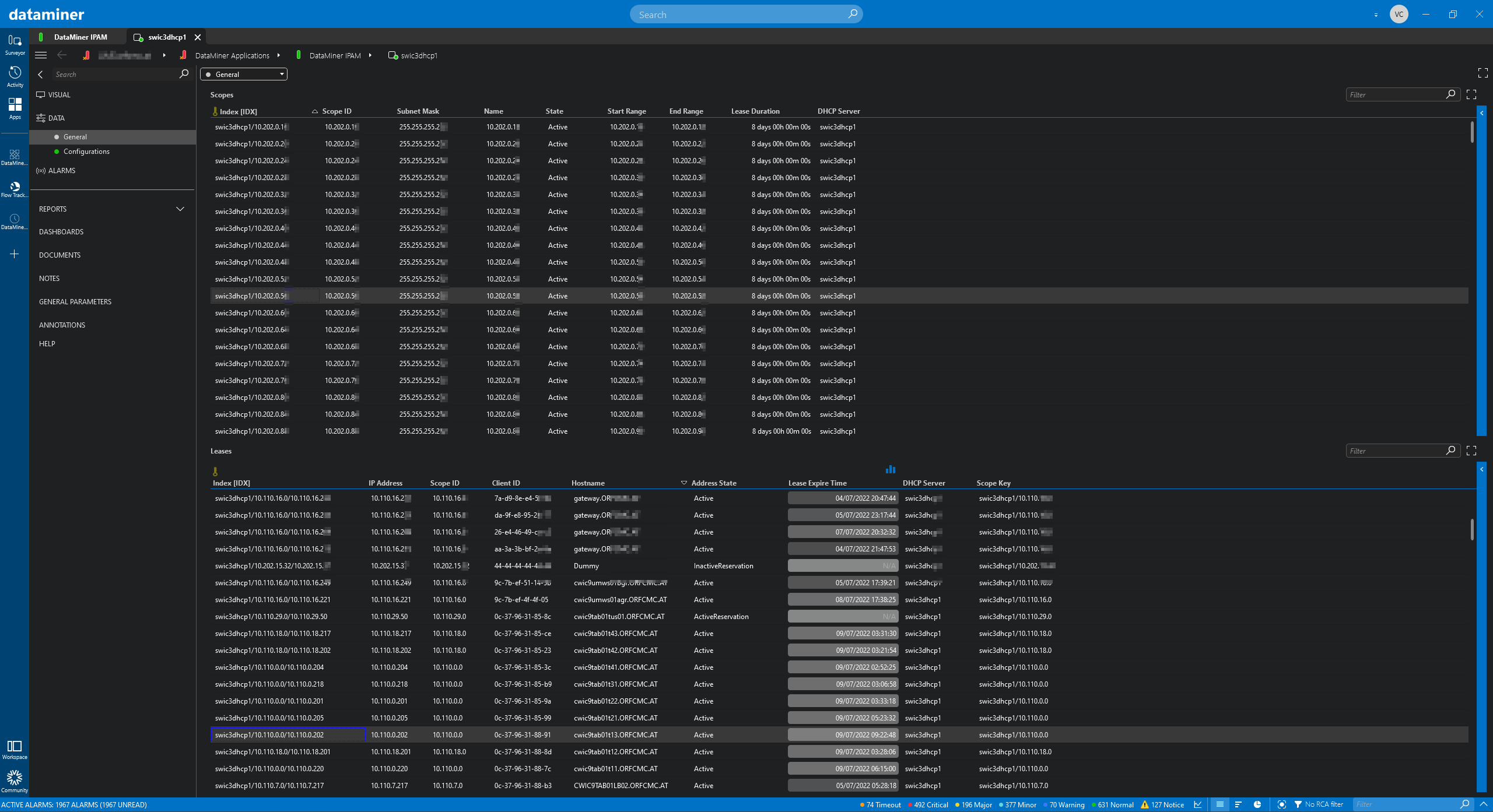
Task: Click DataMiner Applications breadcrumb
Action: 232,55
